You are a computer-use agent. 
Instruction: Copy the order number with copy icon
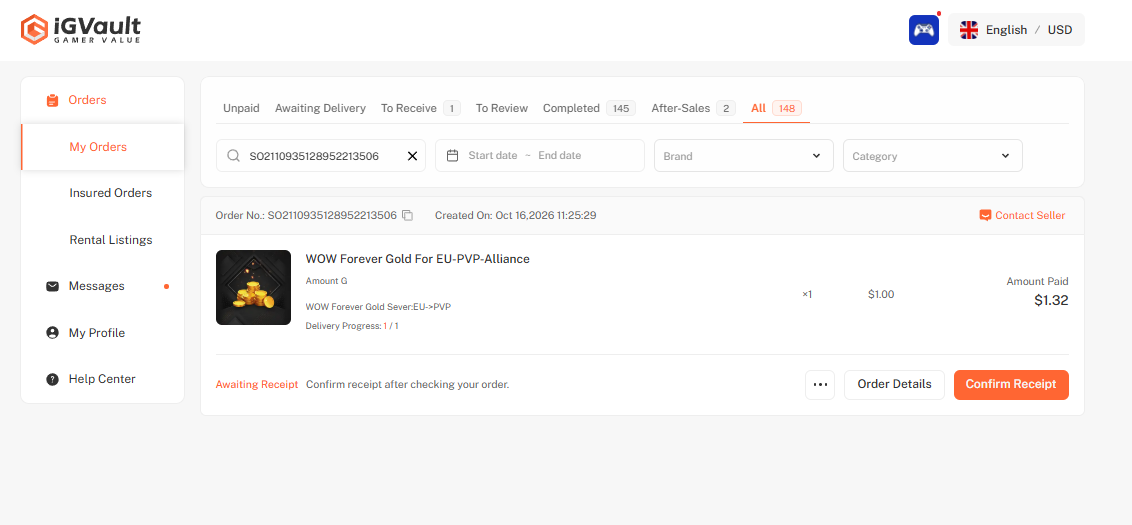(407, 215)
